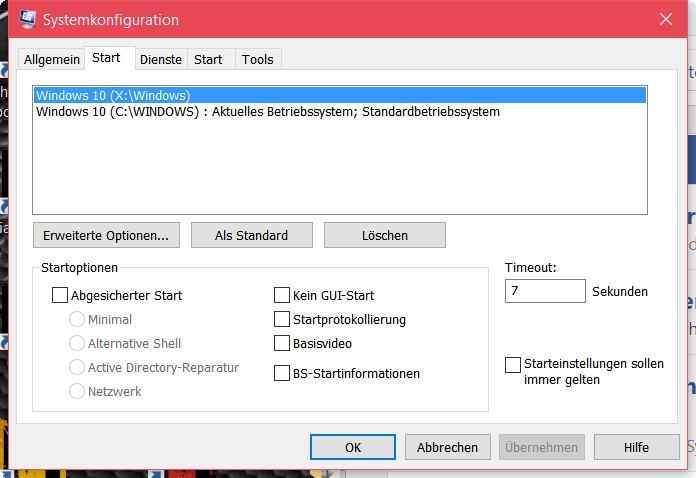Click the Timeout seconds input field

(545, 291)
